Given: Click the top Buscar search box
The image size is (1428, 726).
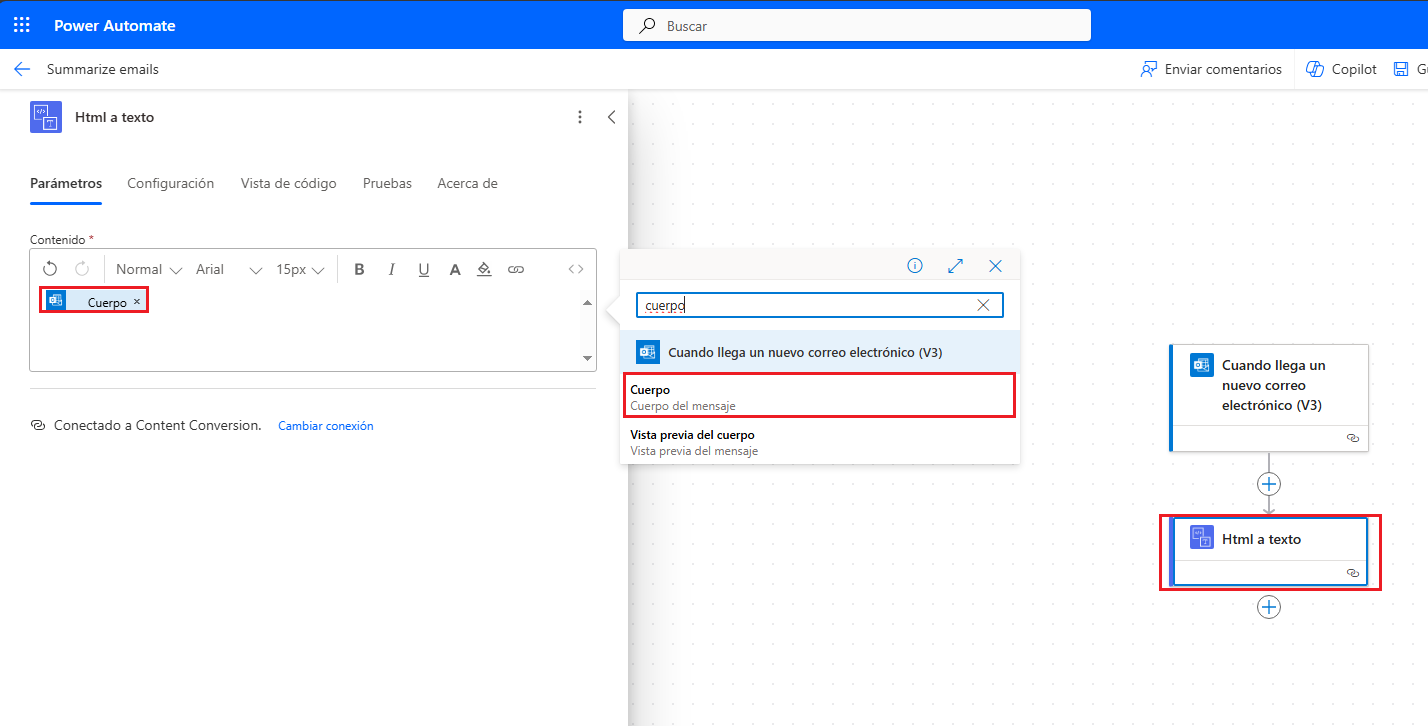Looking at the screenshot, I should coord(857,26).
